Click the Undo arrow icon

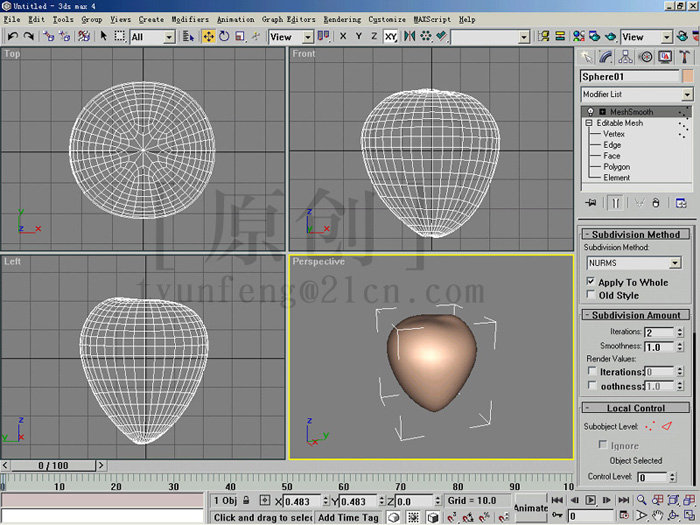pyautogui.click(x=12, y=36)
